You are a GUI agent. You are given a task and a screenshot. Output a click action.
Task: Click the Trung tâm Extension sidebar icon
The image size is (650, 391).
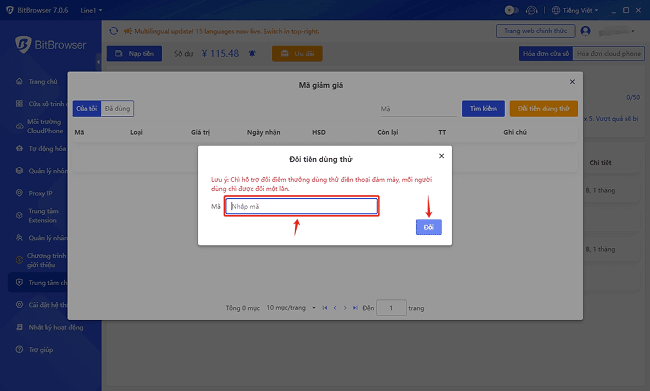[x=19, y=215]
